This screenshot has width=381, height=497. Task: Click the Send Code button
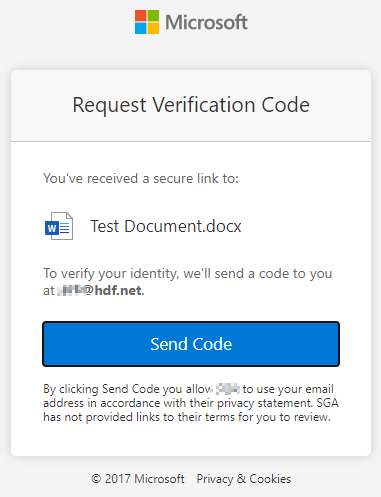(x=191, y=344)
